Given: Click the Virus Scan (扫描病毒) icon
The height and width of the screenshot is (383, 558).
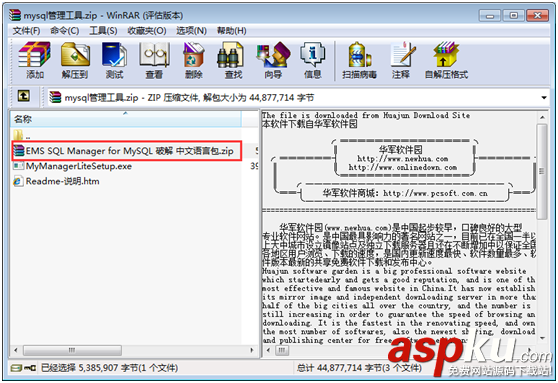Looking at the screenshot, I should (x=359, y=59).
